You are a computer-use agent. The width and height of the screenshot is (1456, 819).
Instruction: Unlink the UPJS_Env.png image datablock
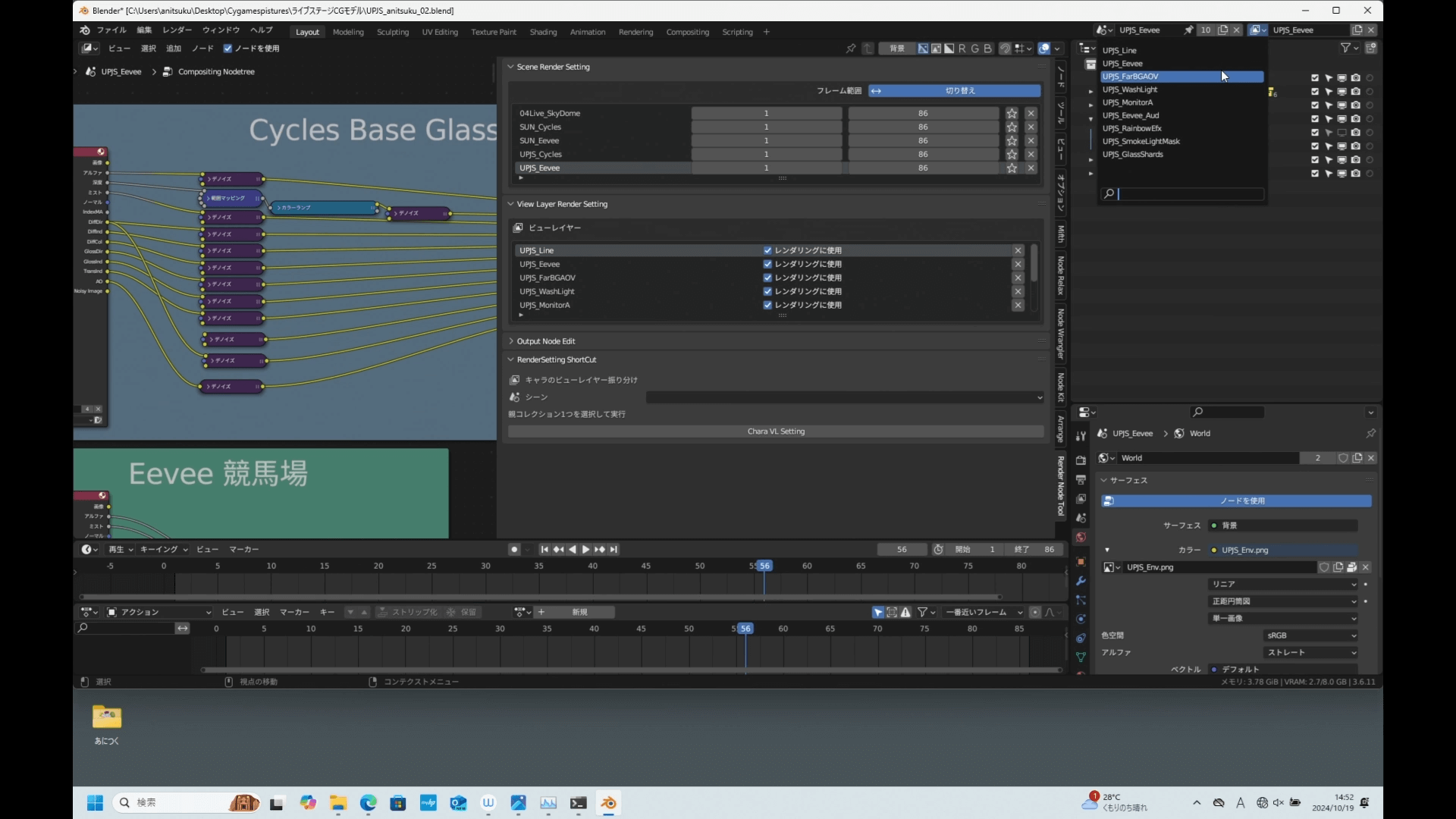click(x=1366, y=567)
